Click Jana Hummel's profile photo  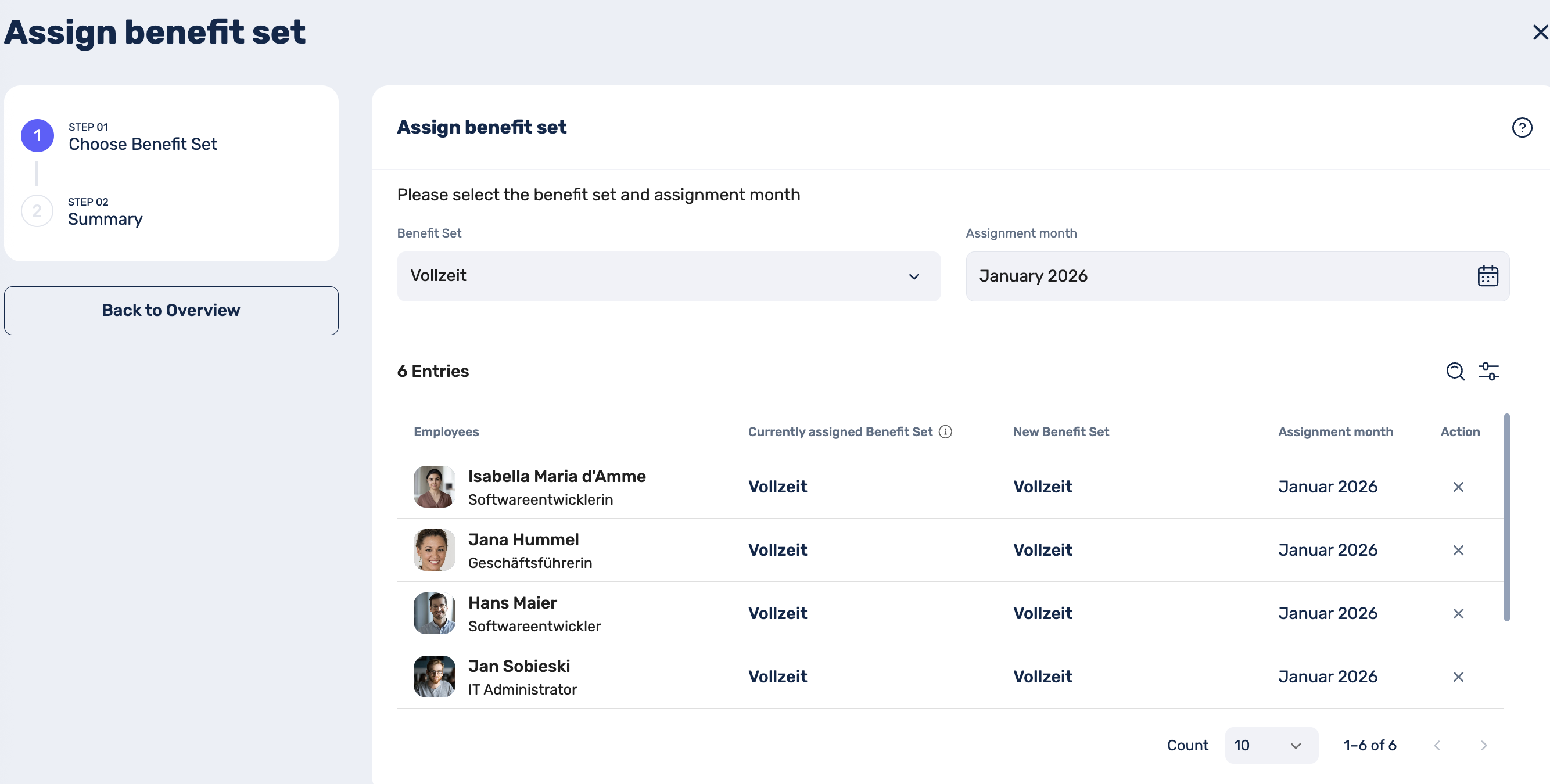point(434,550)
